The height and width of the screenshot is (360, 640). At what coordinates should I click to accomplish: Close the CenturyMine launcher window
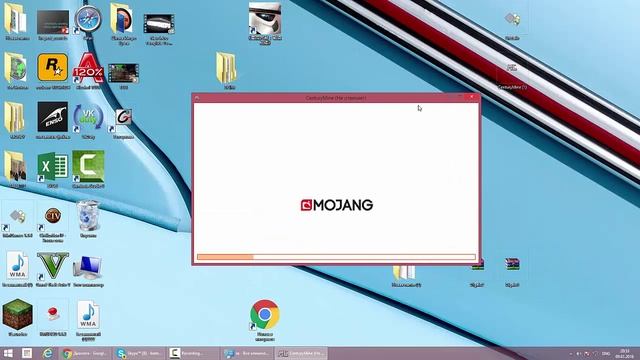tap(472, 97)
